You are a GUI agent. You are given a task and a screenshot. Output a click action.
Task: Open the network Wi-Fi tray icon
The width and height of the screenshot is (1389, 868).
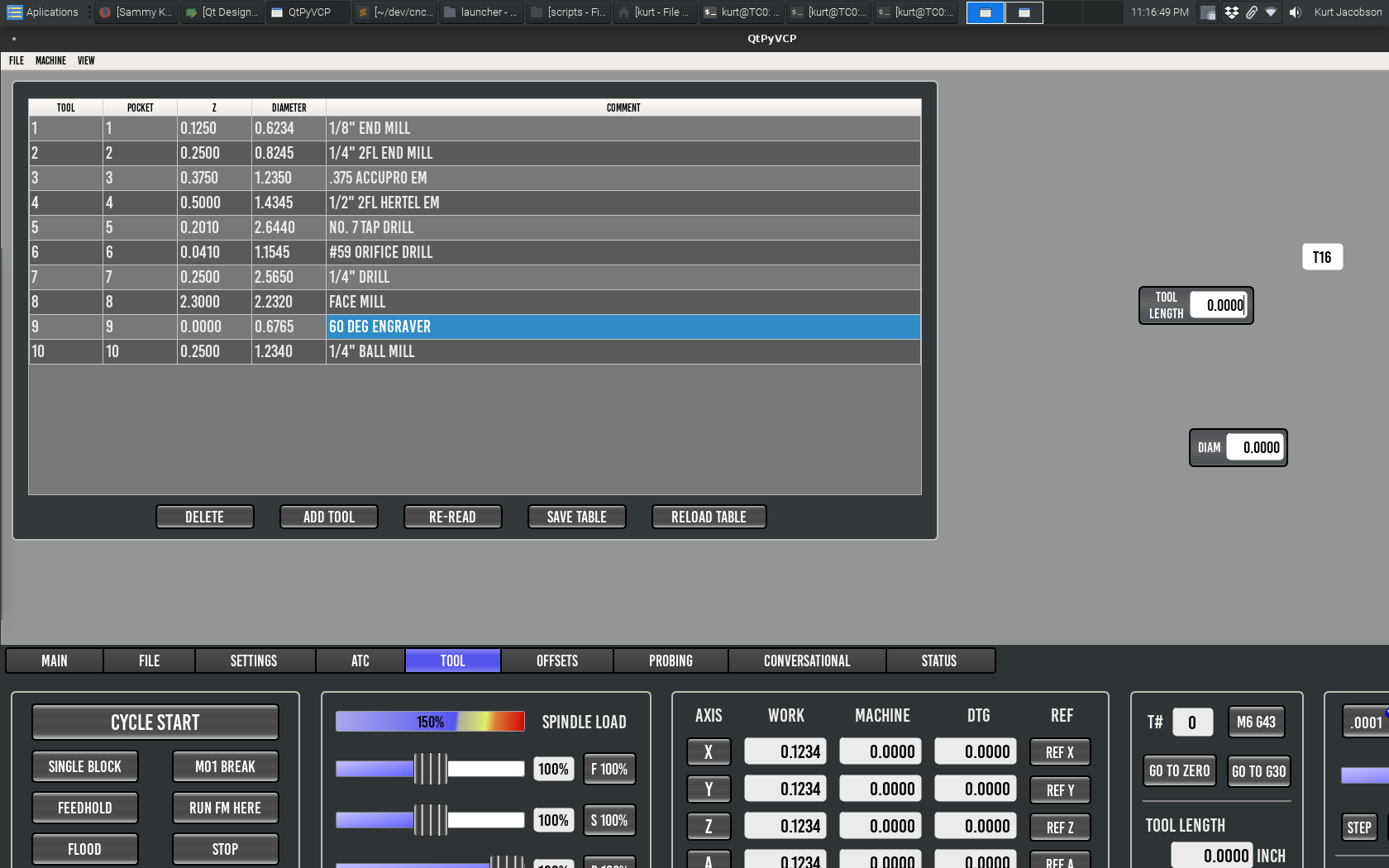(x=1271, y=12)
